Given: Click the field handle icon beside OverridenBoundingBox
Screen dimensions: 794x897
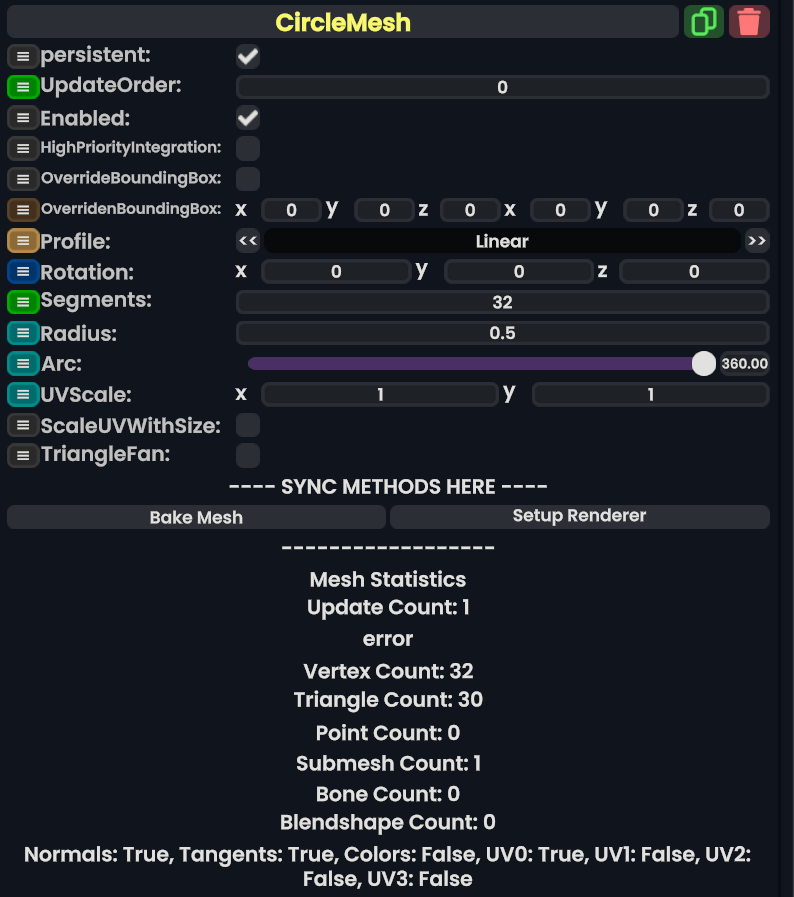Looking at the screenshot, I should coord(22,210).
